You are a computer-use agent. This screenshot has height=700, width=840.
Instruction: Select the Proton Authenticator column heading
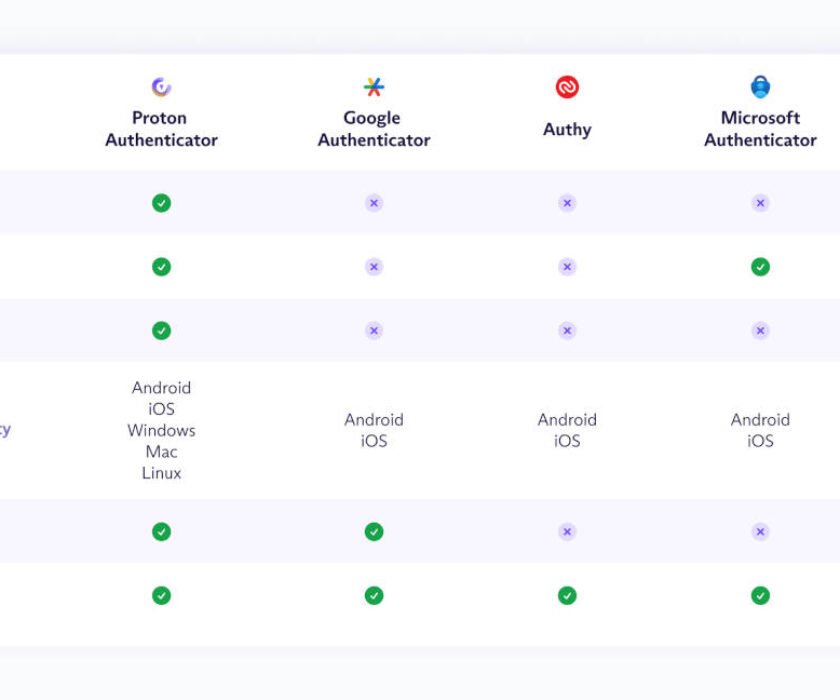click(161, 129)
